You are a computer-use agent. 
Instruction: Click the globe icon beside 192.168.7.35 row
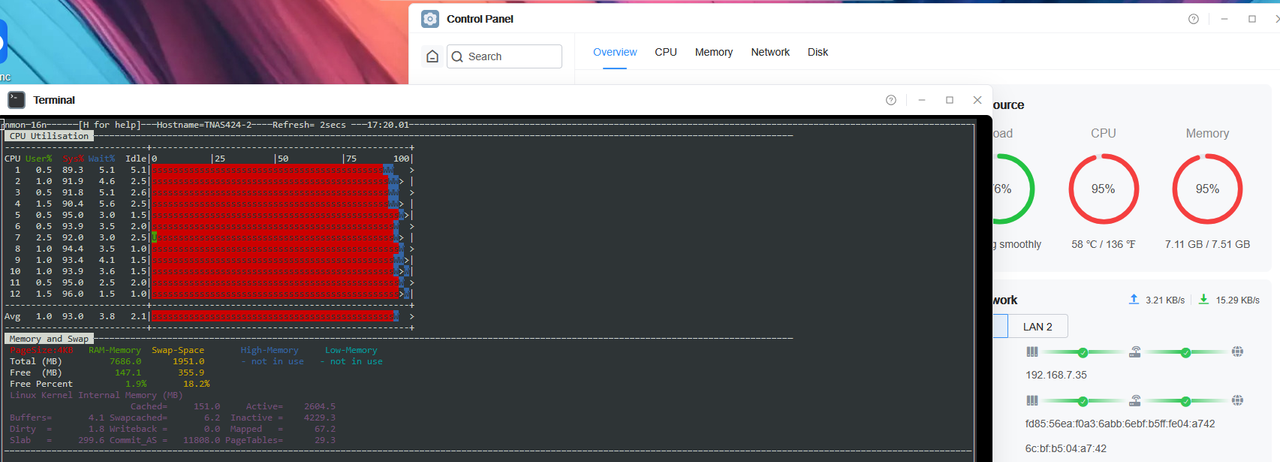tap(1238, 352)
